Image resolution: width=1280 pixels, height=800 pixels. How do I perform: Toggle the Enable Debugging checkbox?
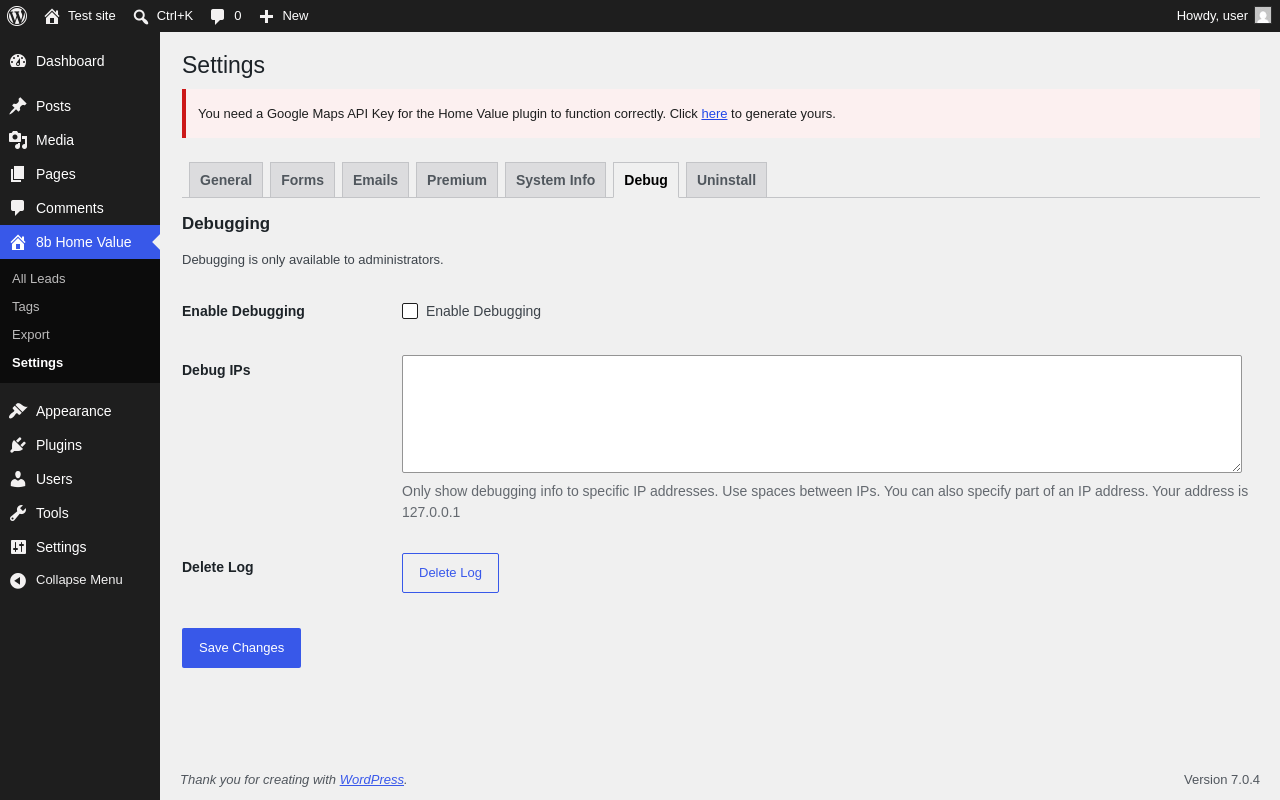pos(410,311)
